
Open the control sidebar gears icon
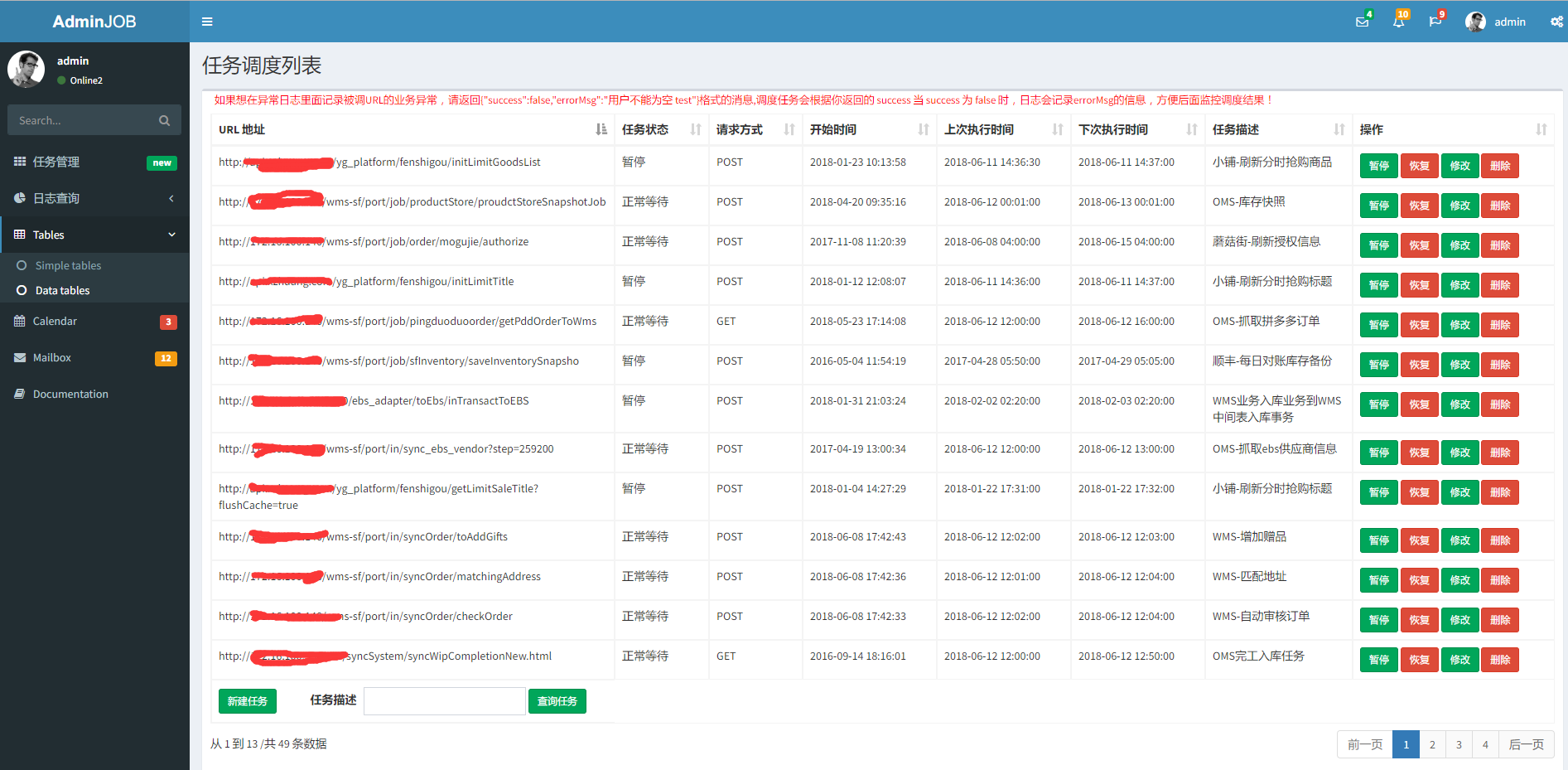coord(1556,22)
